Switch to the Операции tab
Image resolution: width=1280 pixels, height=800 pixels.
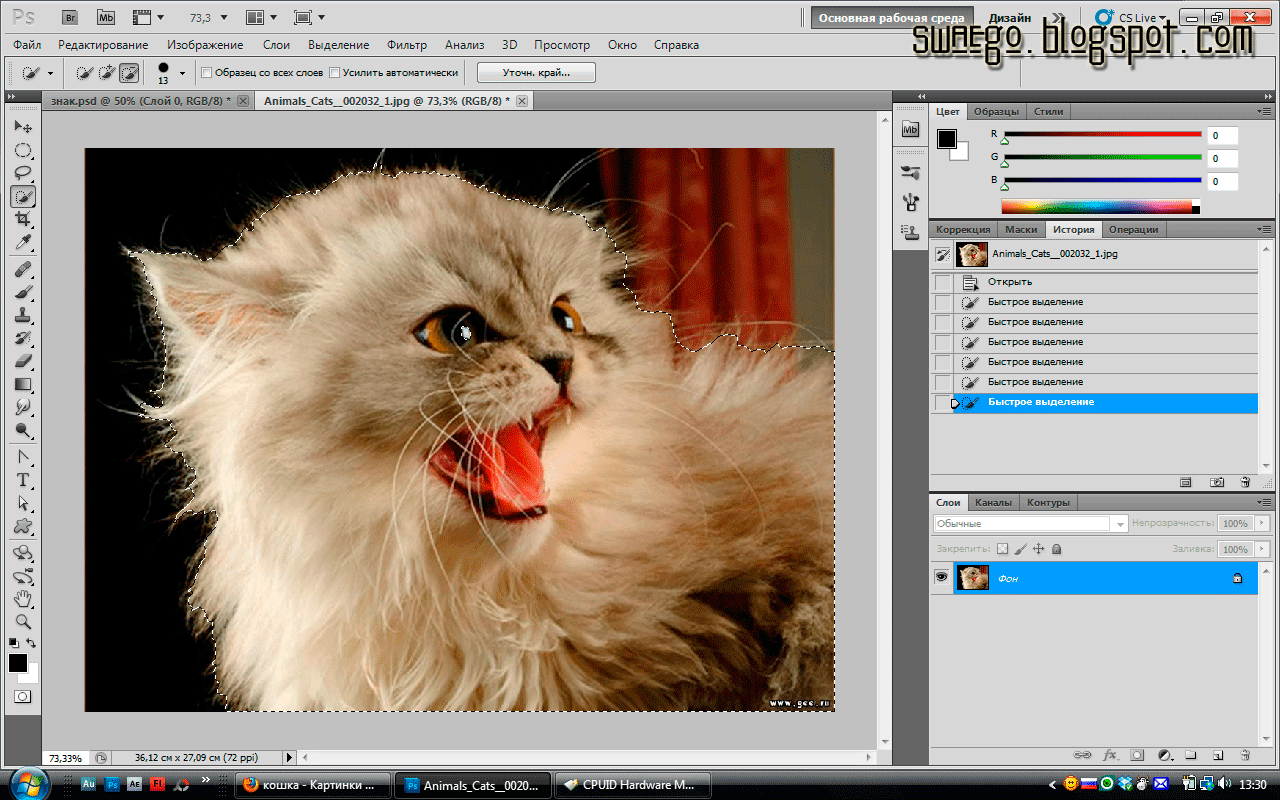pos(1133,229)
